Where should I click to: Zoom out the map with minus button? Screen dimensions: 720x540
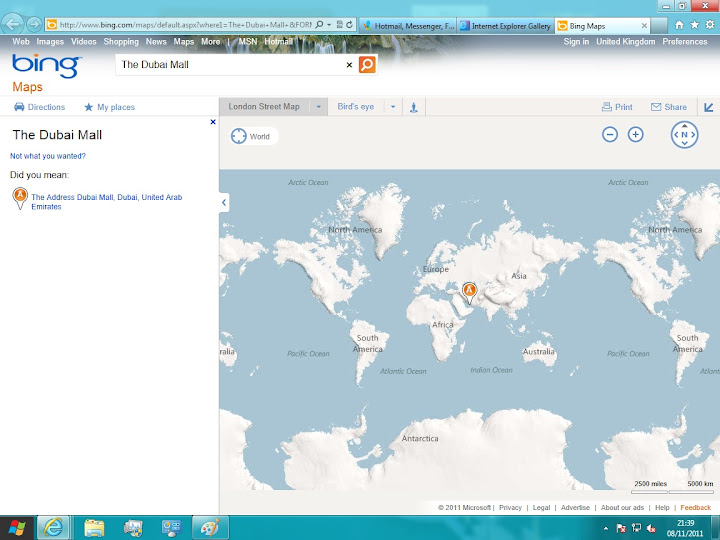pos(610,135)
